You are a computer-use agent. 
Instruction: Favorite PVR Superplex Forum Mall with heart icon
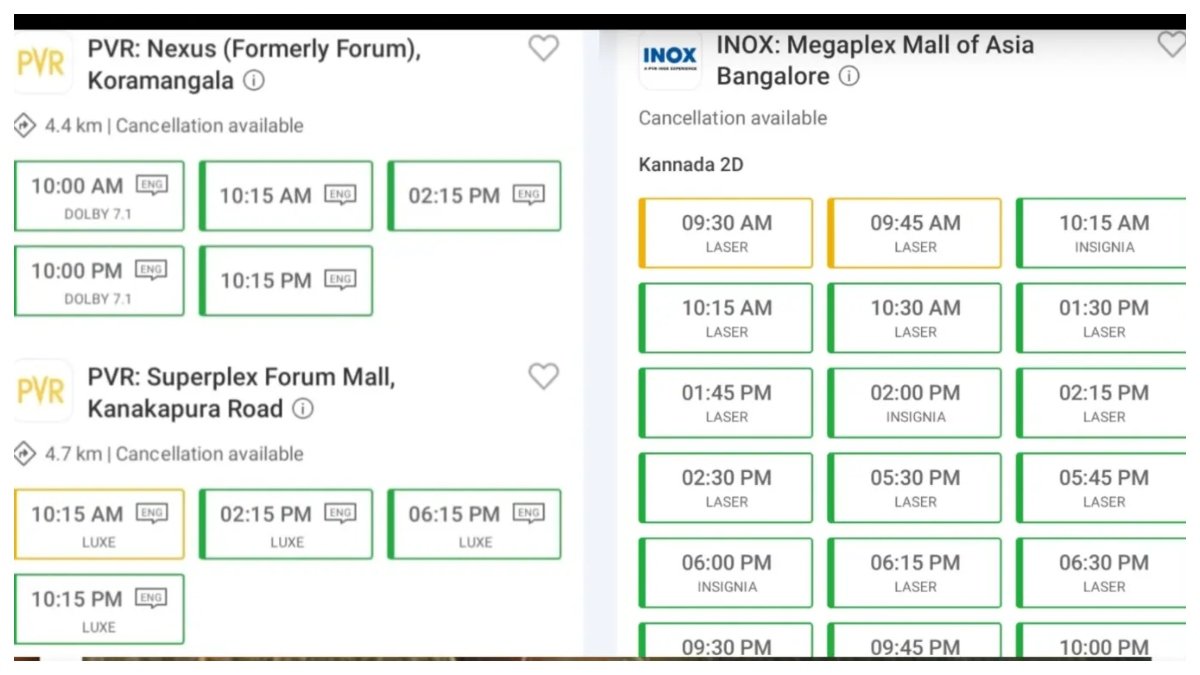pyautogui.click(x=543, y=376)
